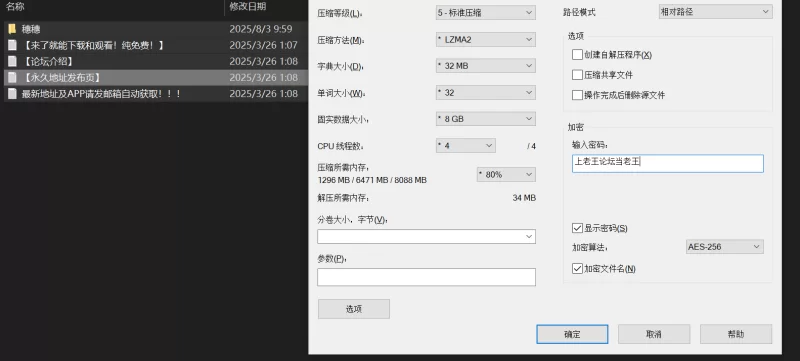Click file icon of 最新地址及APP请发邮箱自动获取
Screen dimensions: 800x361
point(12,94)
